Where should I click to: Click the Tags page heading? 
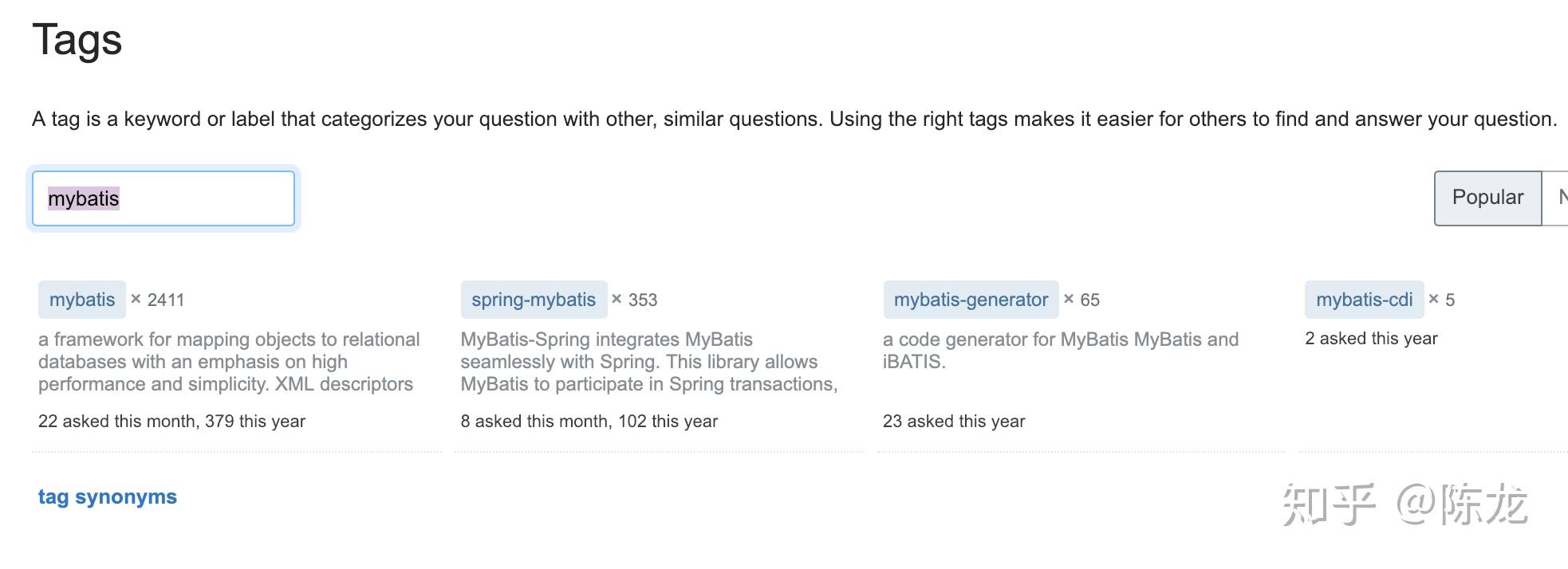point(77,40)
